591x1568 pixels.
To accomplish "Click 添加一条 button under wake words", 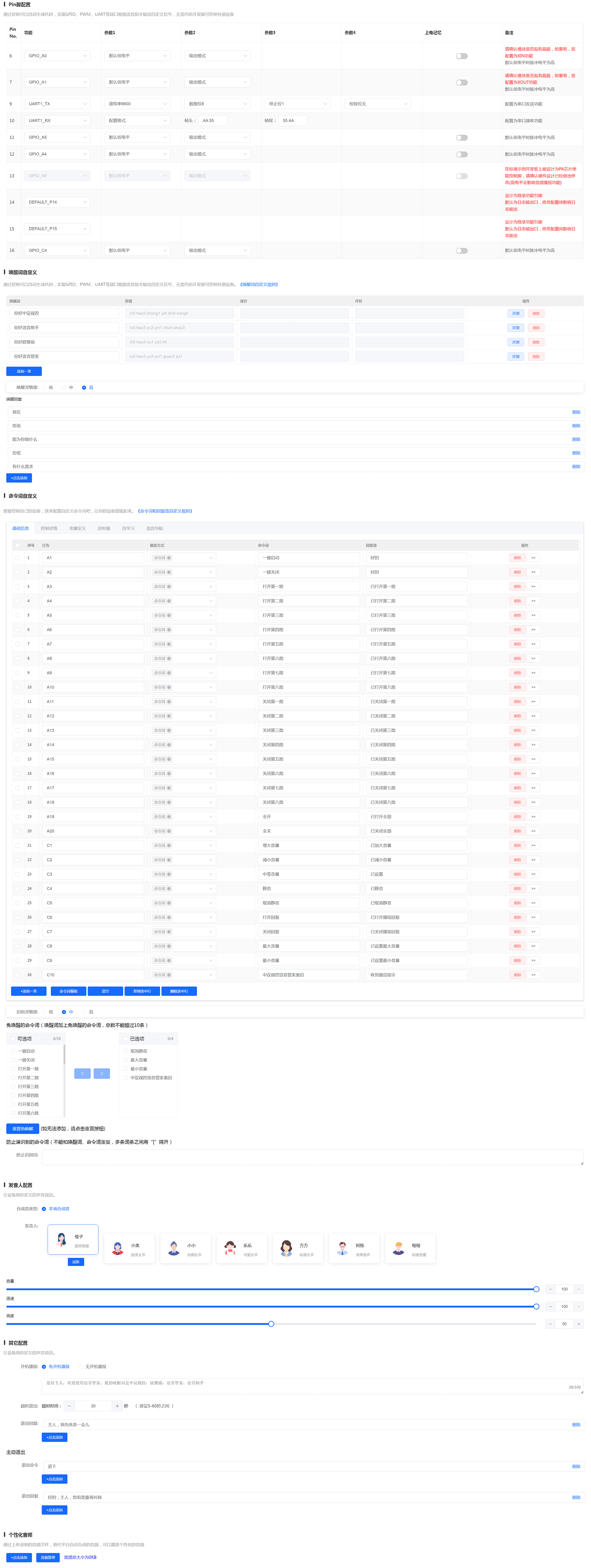I will pos(24,371).
